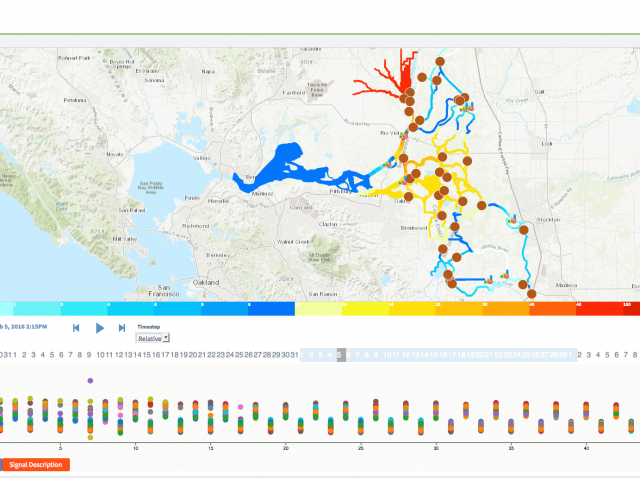Select the sensor icon at the dark blue canal's east end
The image size is (640, 480).
tap(489, 280)
